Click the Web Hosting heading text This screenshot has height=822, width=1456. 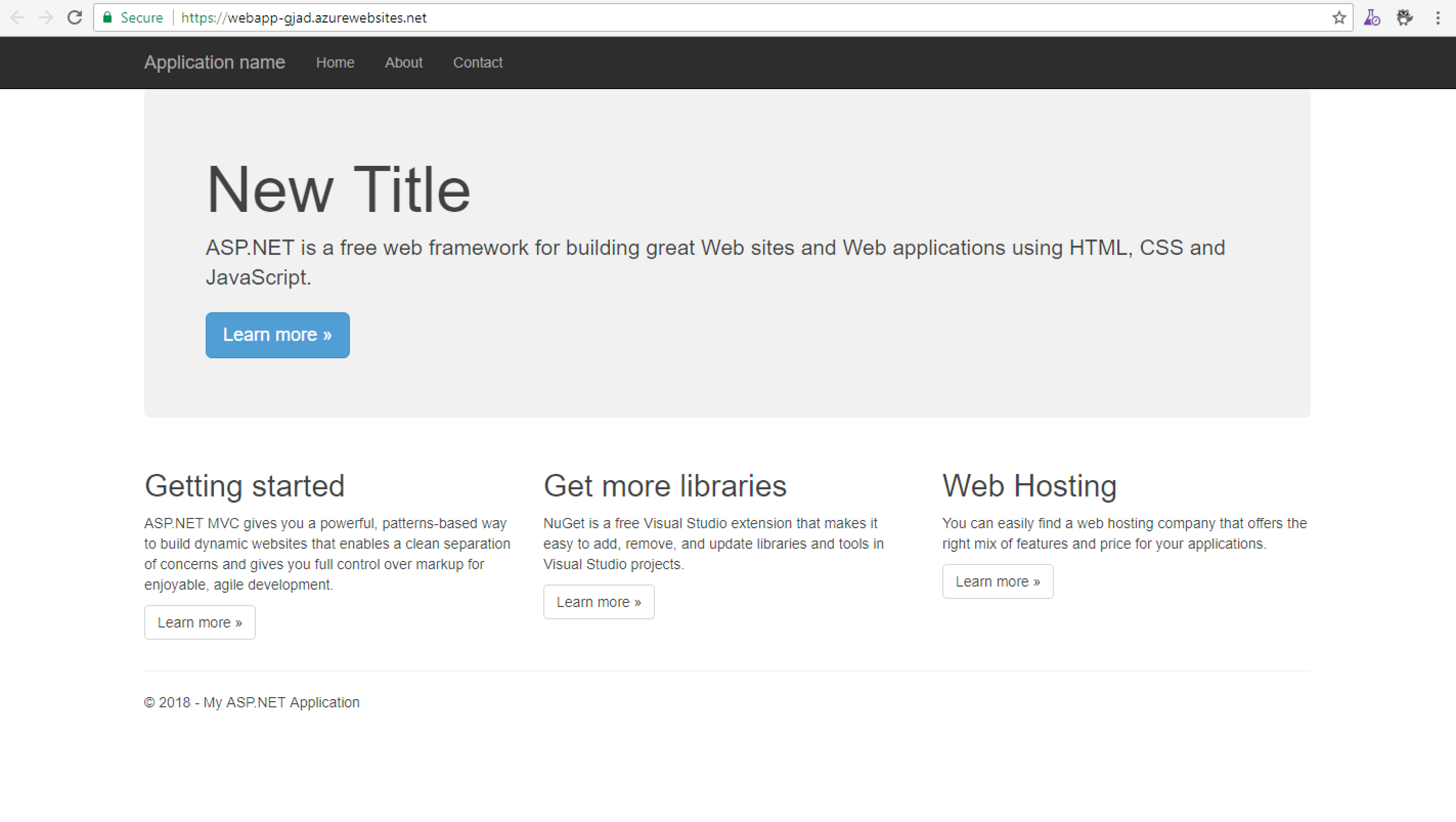coord(1029,486)
